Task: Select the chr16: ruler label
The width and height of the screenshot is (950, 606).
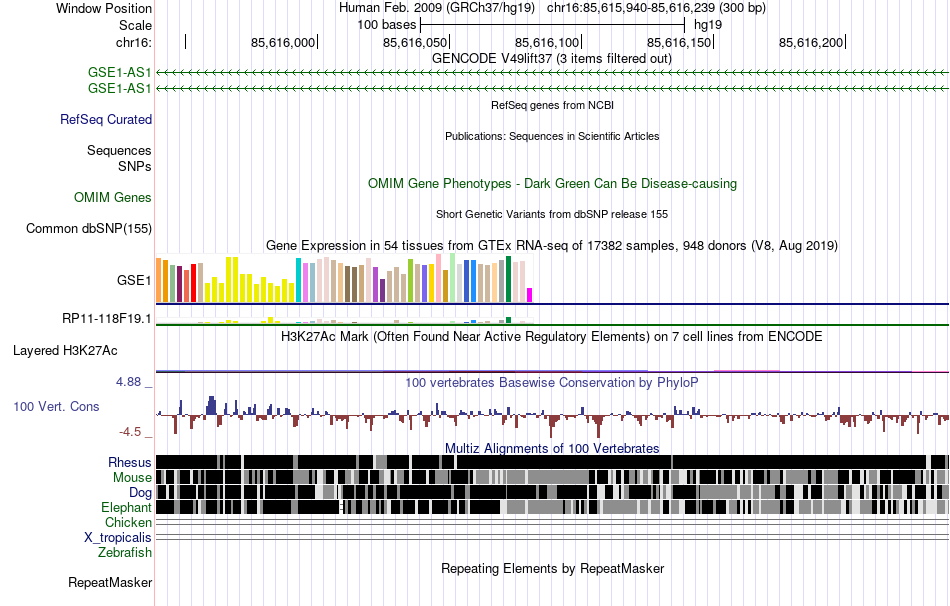Action: (134, 42)
